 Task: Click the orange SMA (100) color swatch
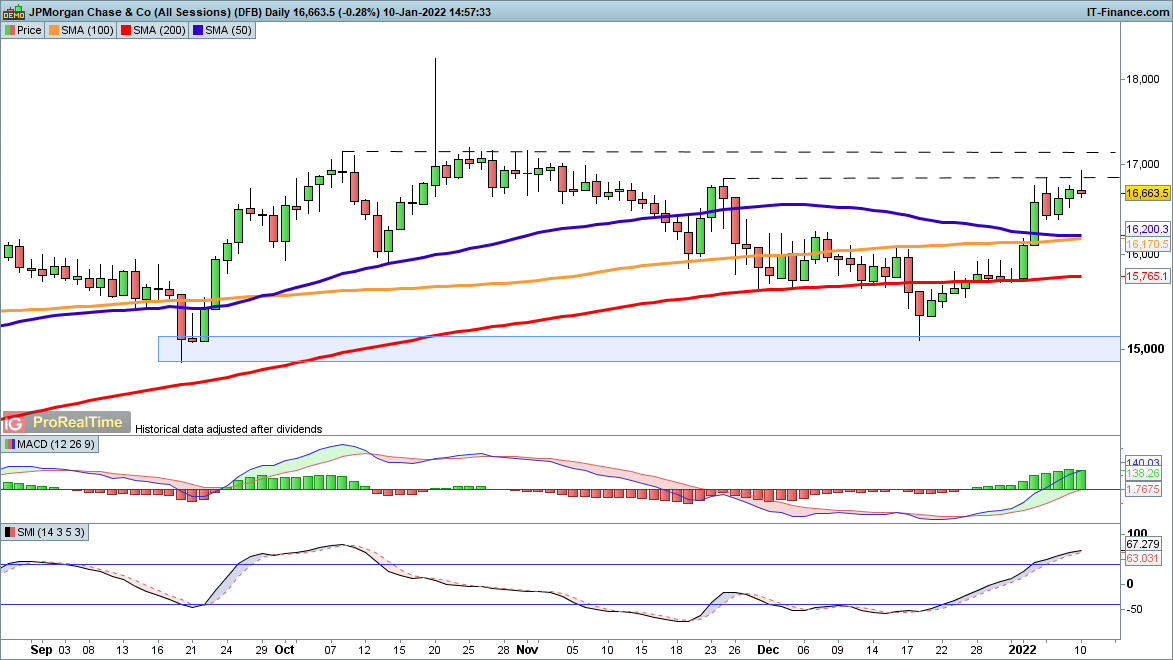(54, 31)
